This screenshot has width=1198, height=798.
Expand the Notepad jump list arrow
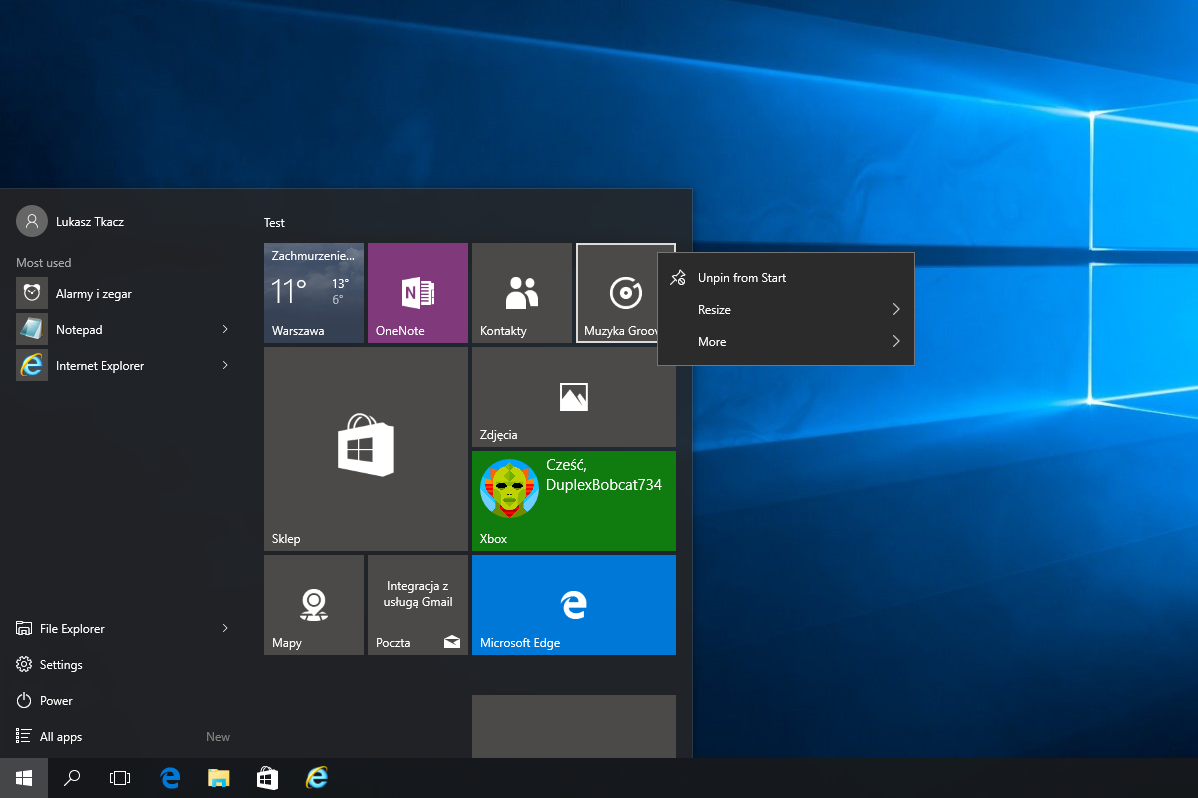click(225, 329)
